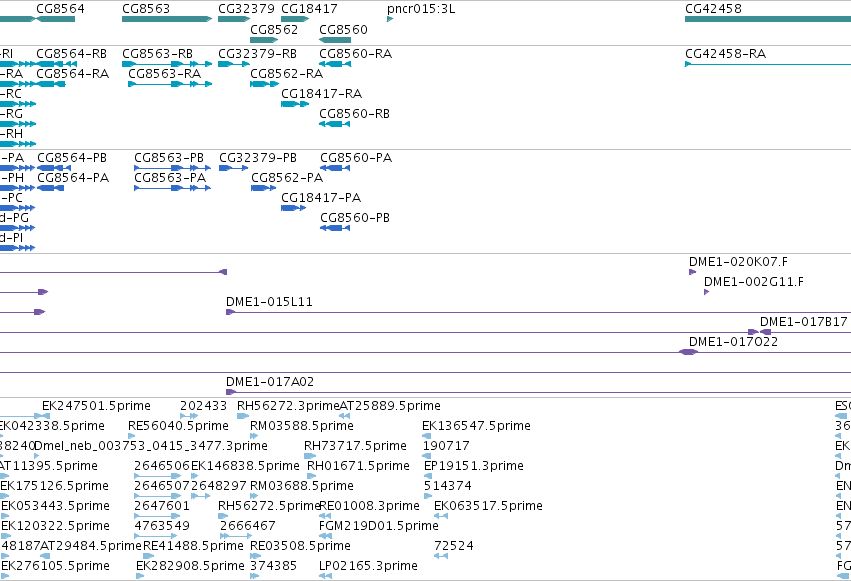
Task: Click the CG8564 gene label
Action: (x=60, y=9)
